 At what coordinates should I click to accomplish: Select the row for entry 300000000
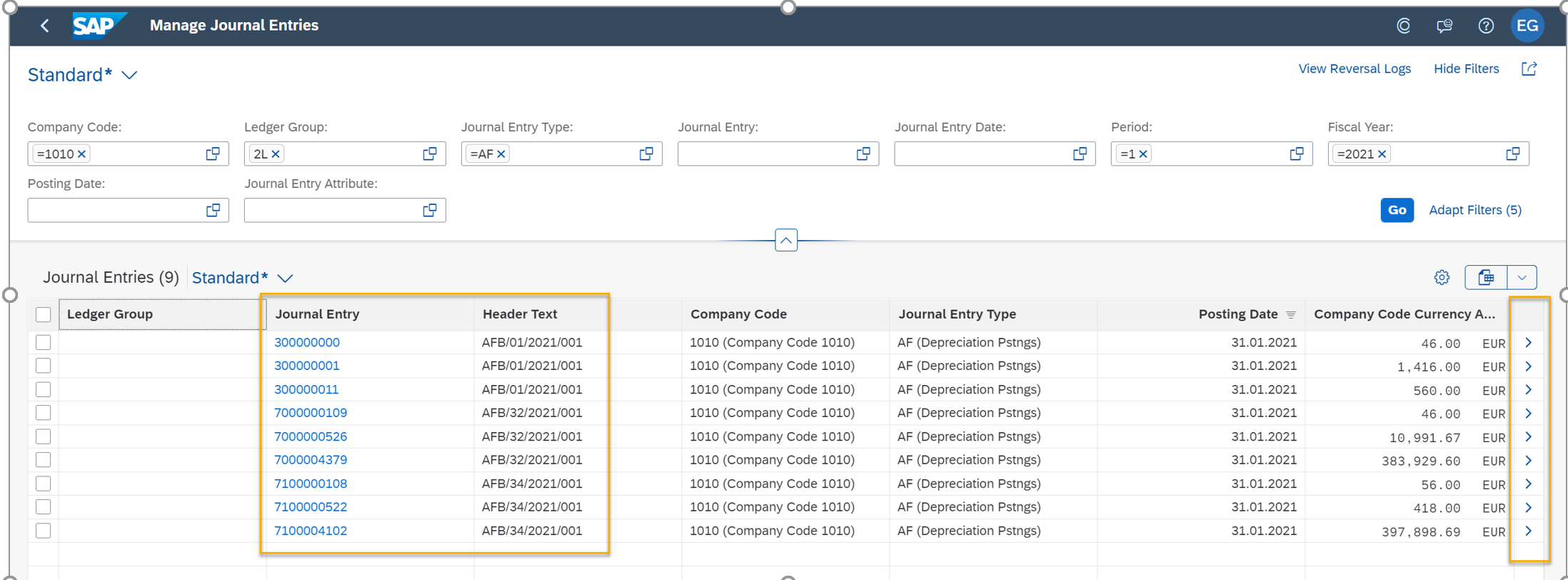tap(44, 342)
